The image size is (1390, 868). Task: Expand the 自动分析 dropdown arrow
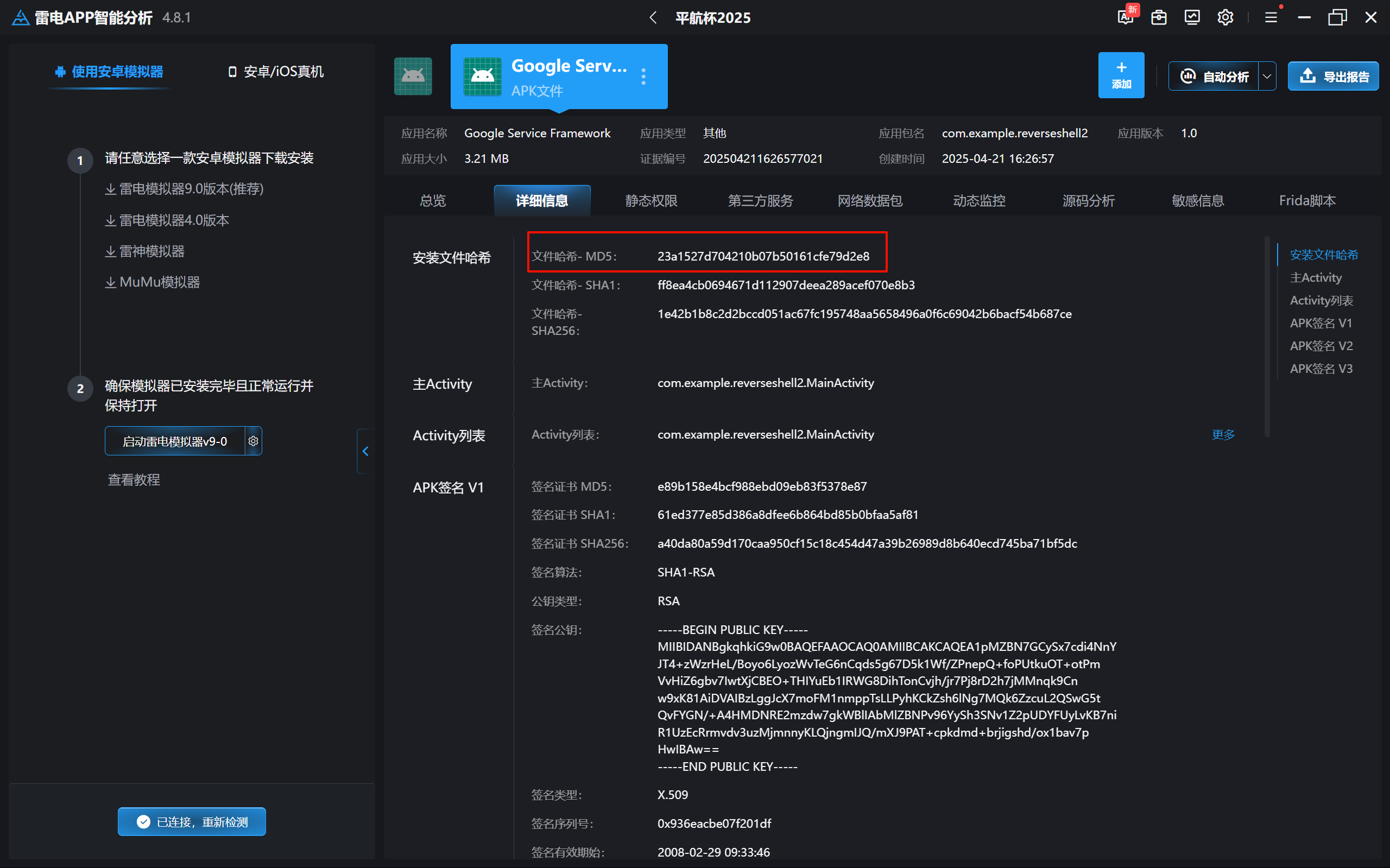[1267, 77]
